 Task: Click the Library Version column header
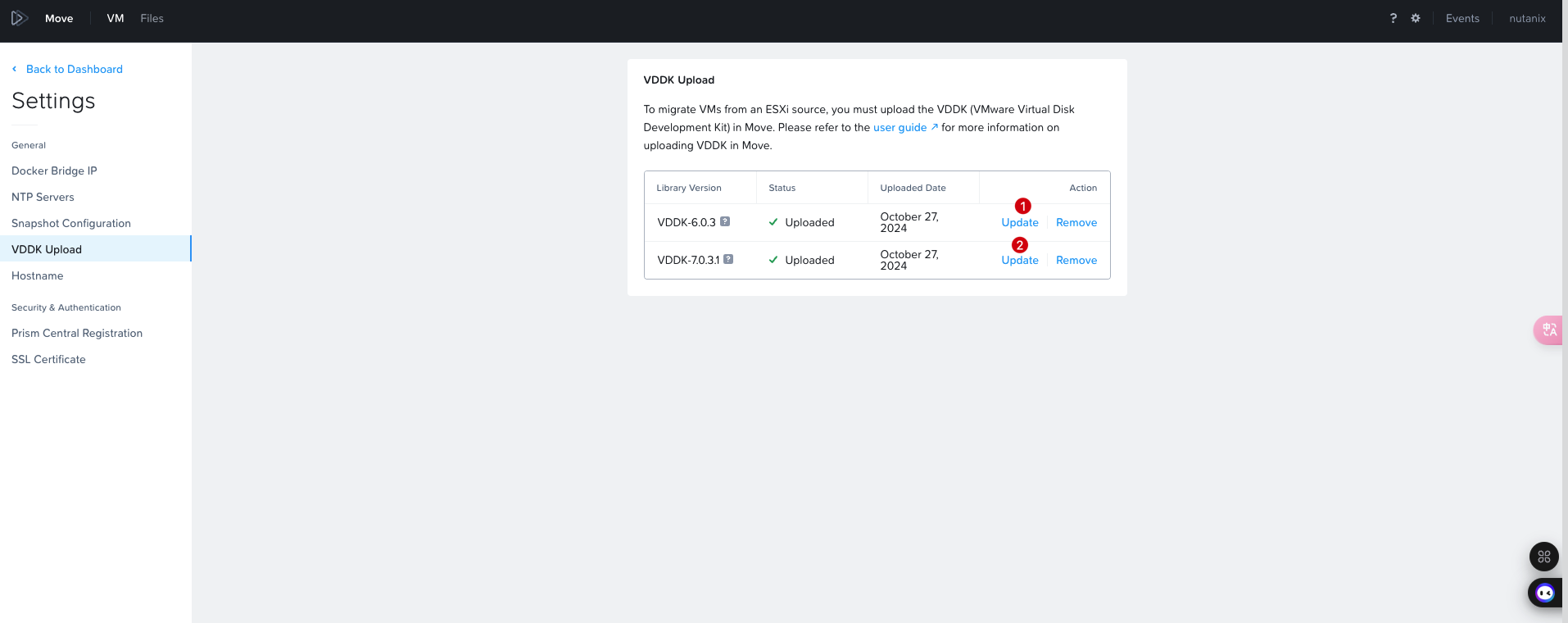689,188
